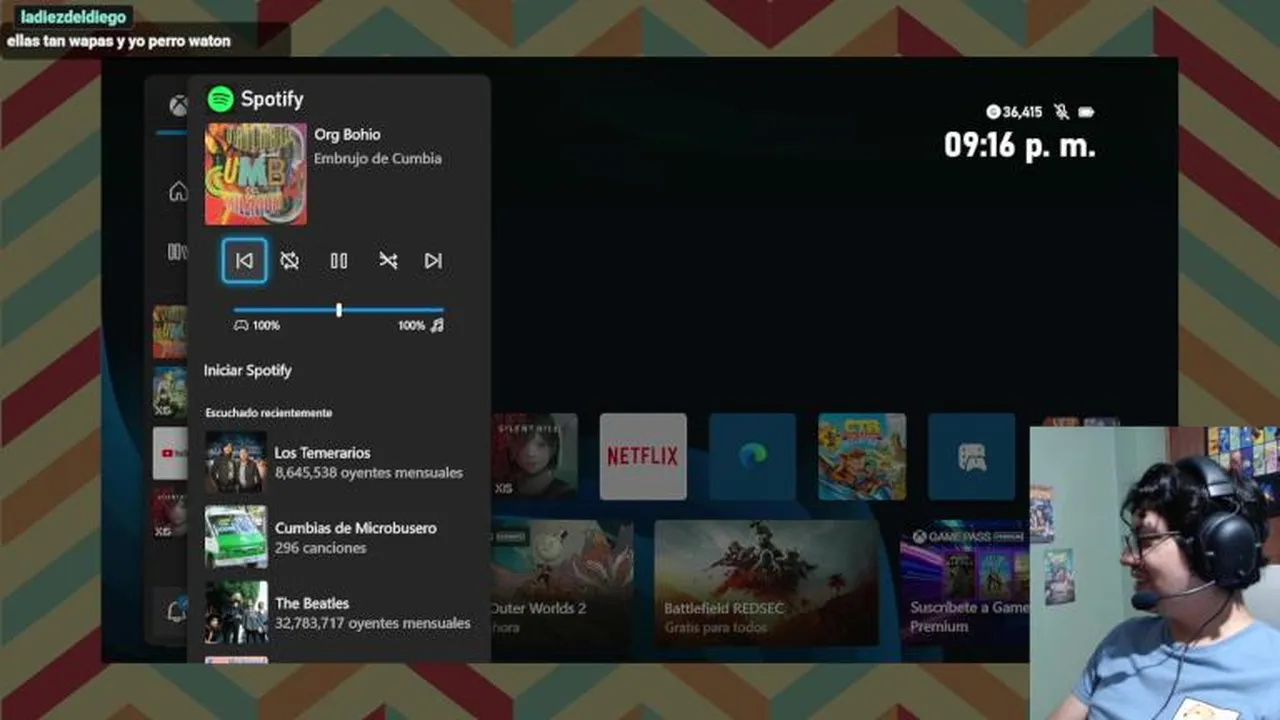Open Cumbias de Microbusero cover thumbnail
Image resolution: width=1280 pixels, height=720 pixels.
point(236,537)
